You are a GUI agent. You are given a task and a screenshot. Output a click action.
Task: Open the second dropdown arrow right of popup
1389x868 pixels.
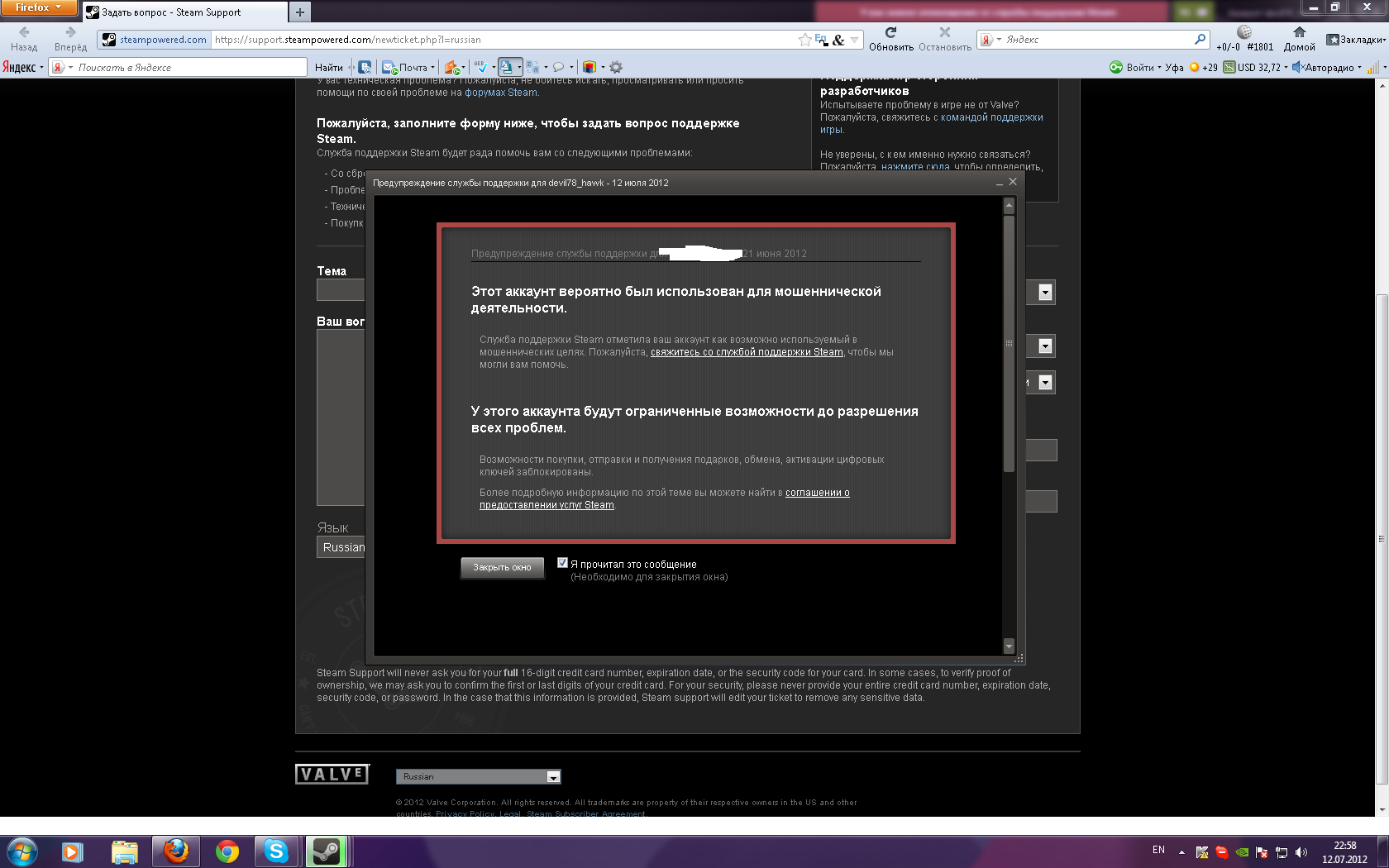tap(1045, 346)
